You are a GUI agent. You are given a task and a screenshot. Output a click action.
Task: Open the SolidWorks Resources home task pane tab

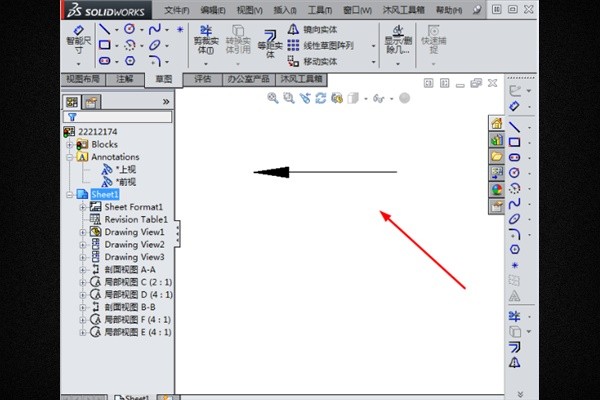(497, 123)
